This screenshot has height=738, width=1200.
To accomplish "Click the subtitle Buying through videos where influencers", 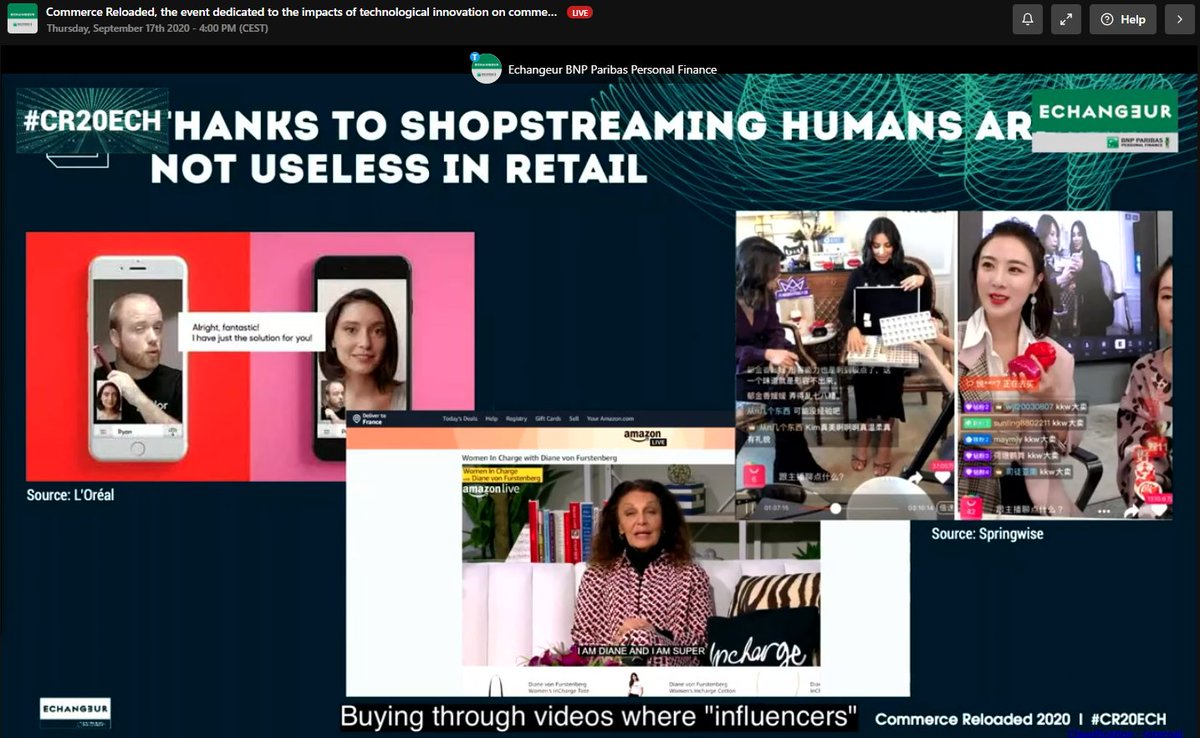I will click(599, 717).
